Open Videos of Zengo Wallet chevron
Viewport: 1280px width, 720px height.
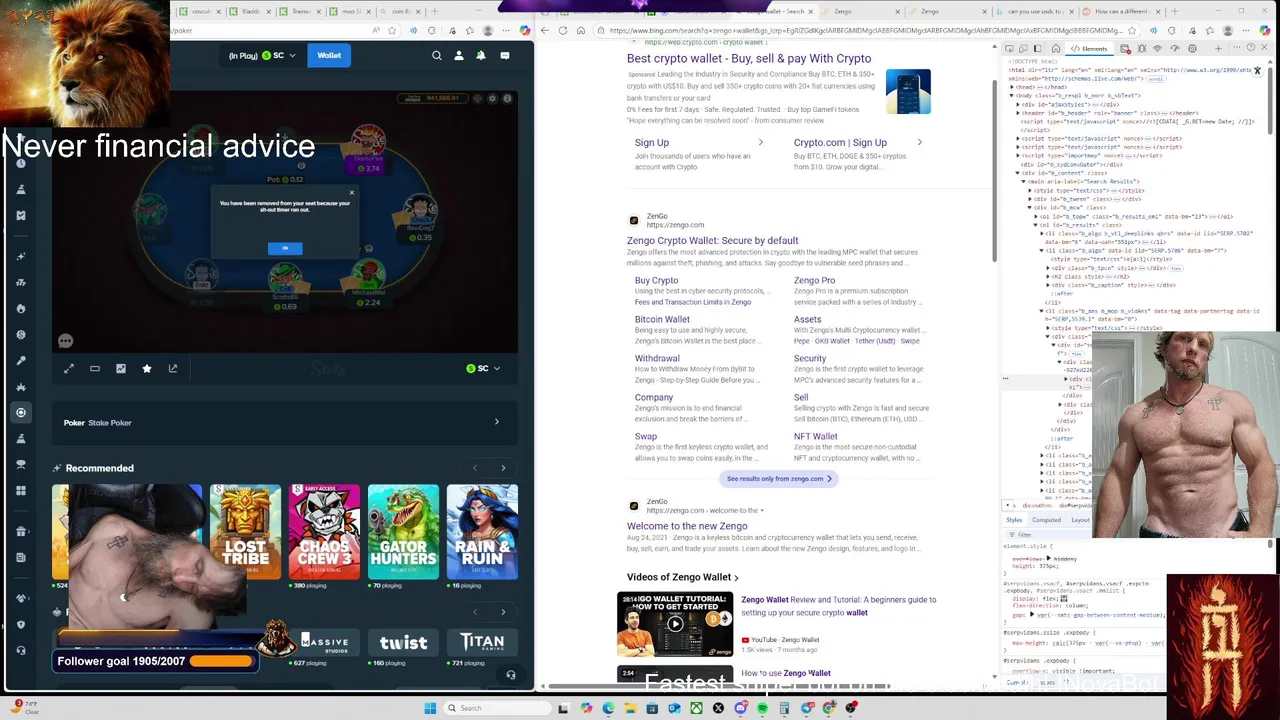737,578
